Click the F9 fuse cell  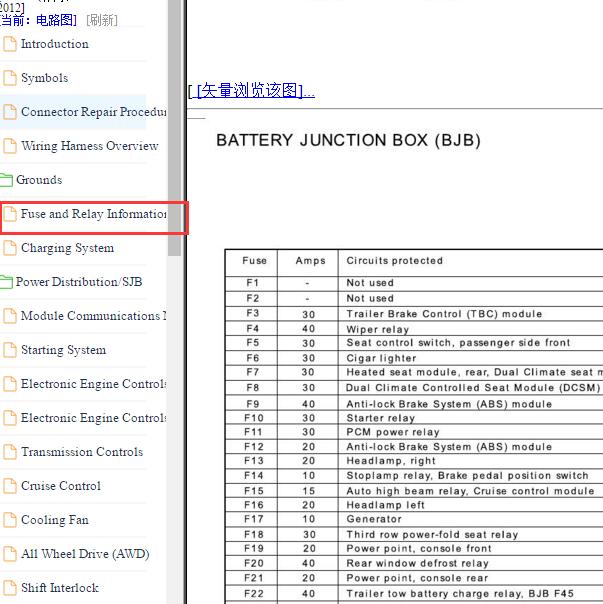click(253, 404)
